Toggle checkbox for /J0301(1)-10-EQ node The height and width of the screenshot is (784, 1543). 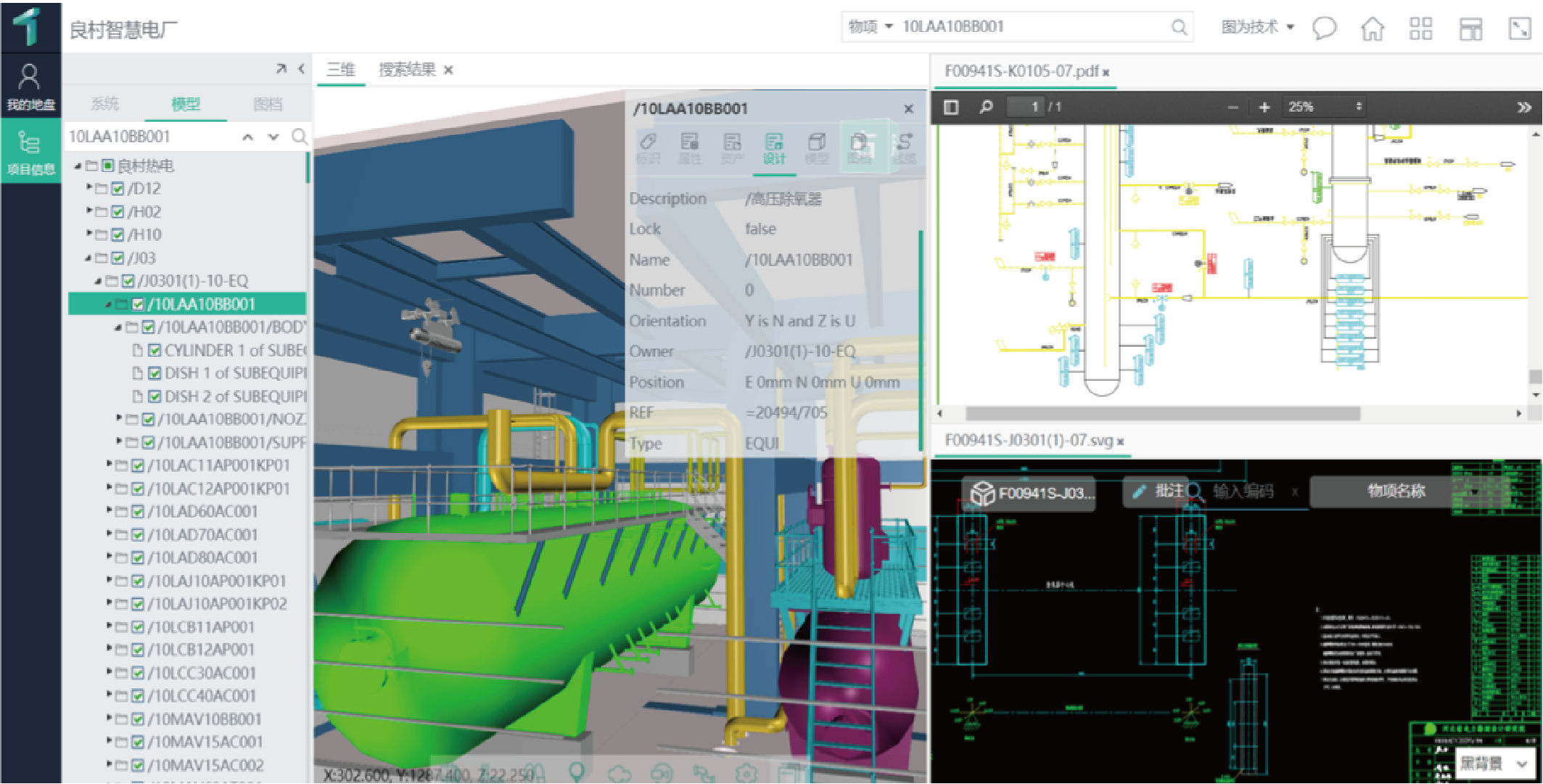128,281
